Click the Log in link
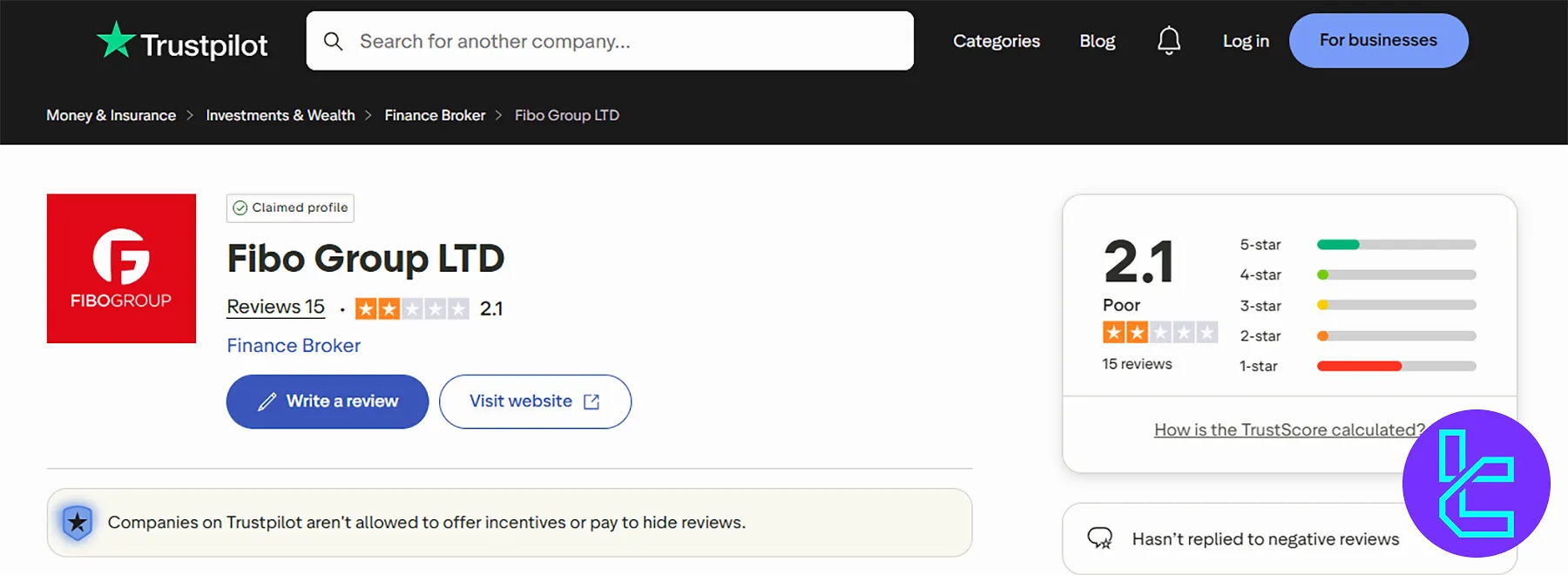Screen dimensions: 1568x575 coord(1245,40)
